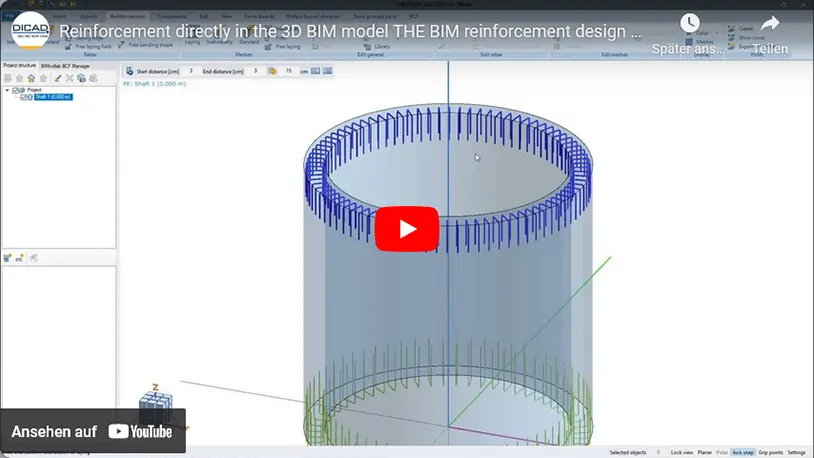
Task: Click Free laying in Meshes group
Action: [282, 47]
